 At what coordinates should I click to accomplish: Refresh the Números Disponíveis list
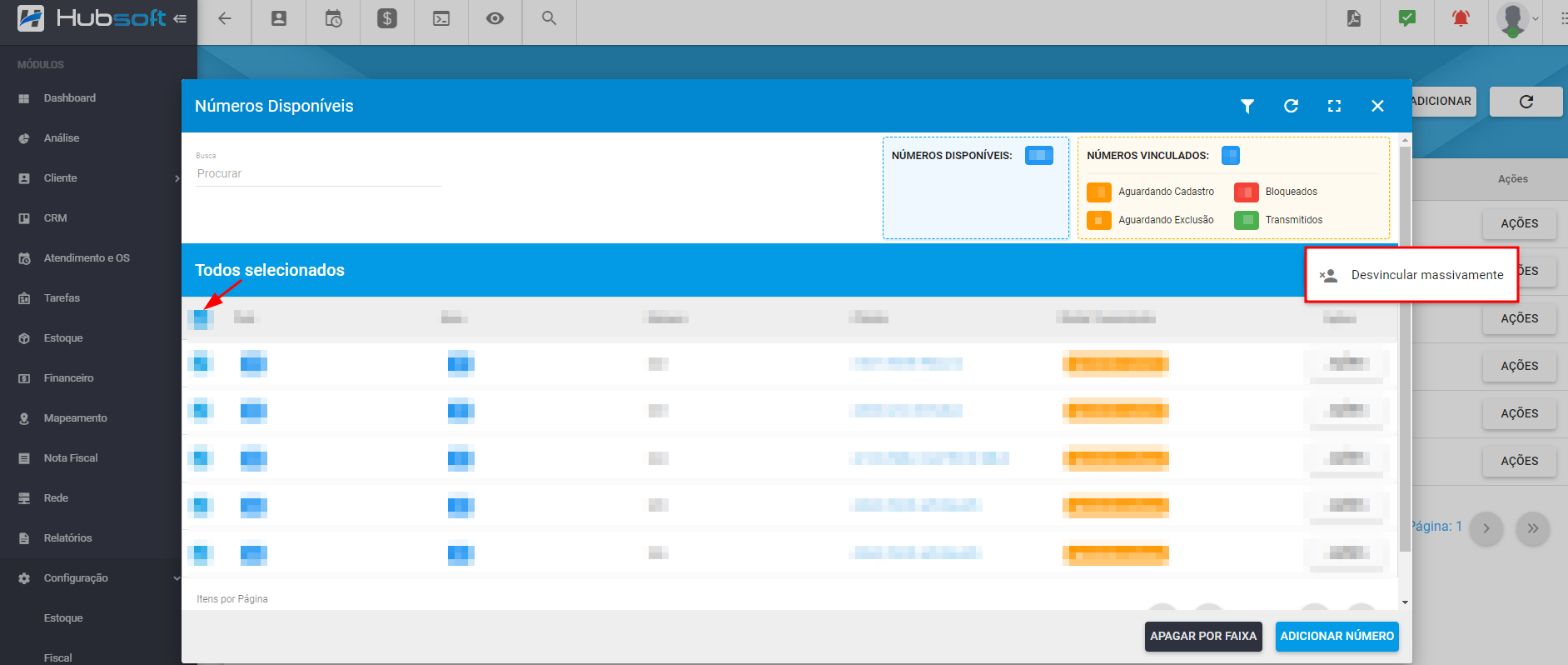tap(1291, 106)
